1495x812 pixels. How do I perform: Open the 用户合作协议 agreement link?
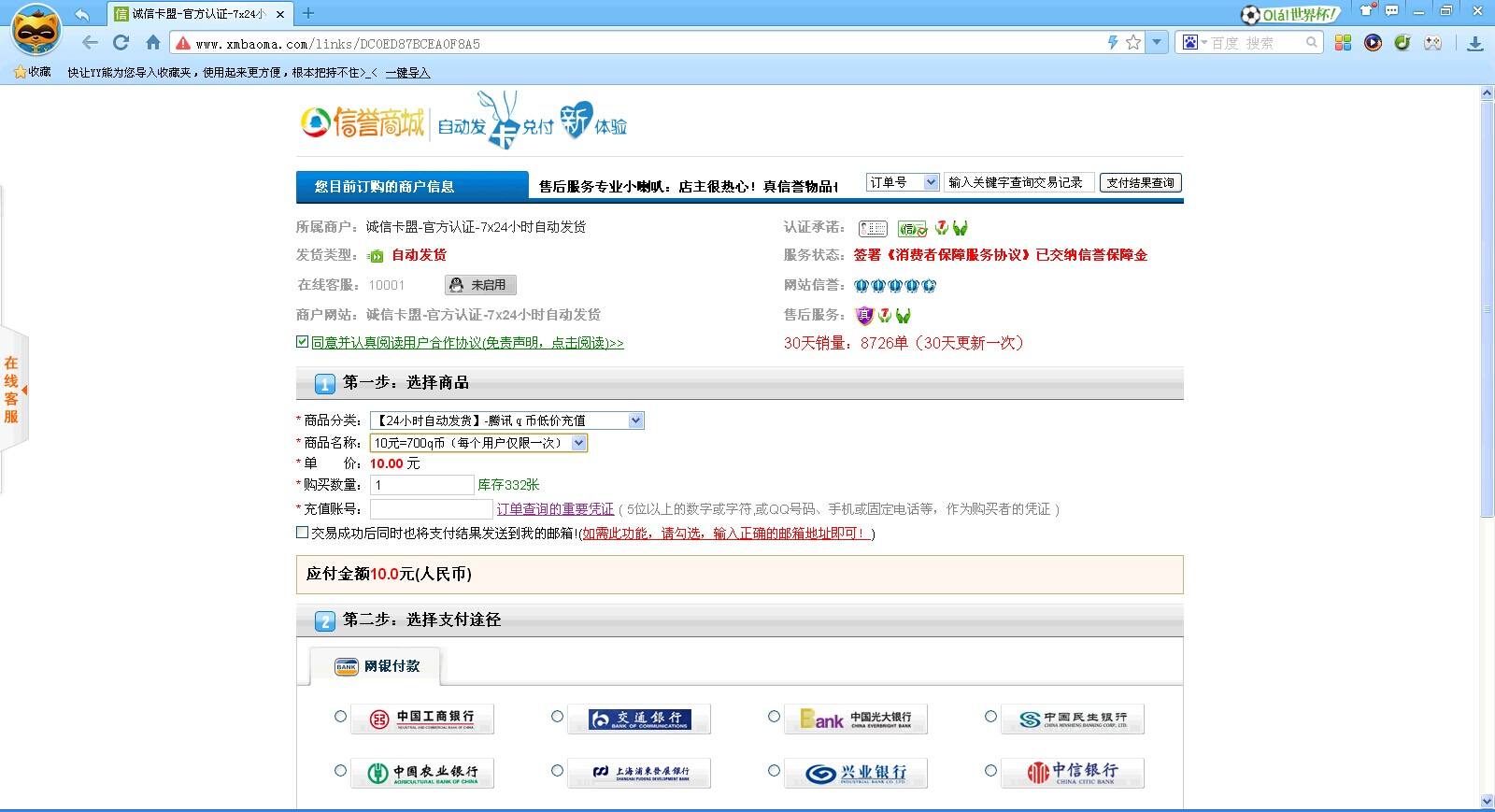pos(467,343)
